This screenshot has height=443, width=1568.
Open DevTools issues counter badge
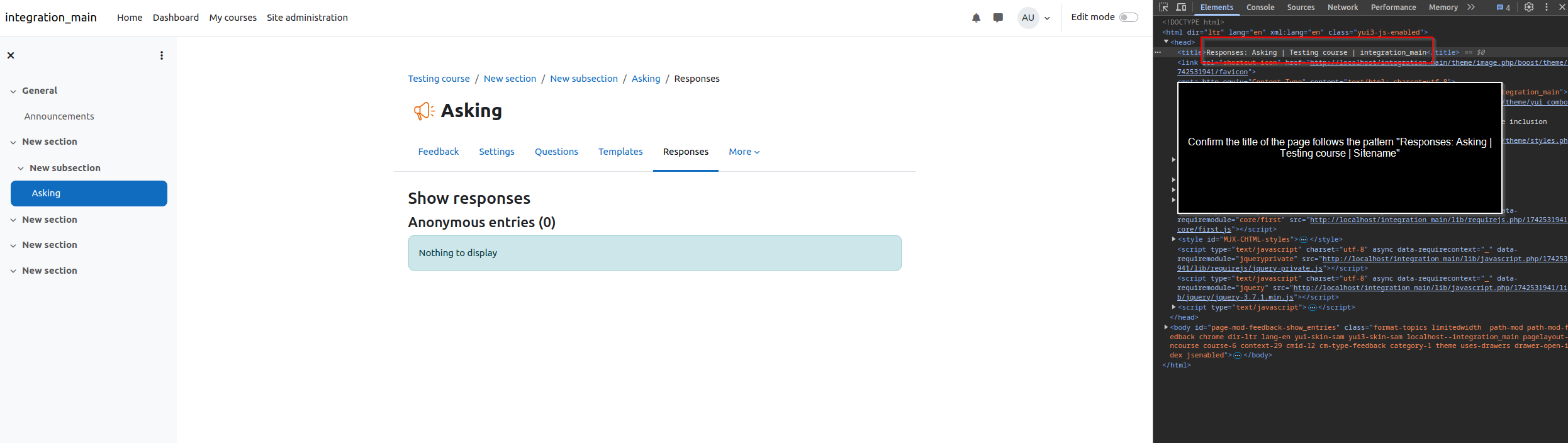tap(1503, 8)
